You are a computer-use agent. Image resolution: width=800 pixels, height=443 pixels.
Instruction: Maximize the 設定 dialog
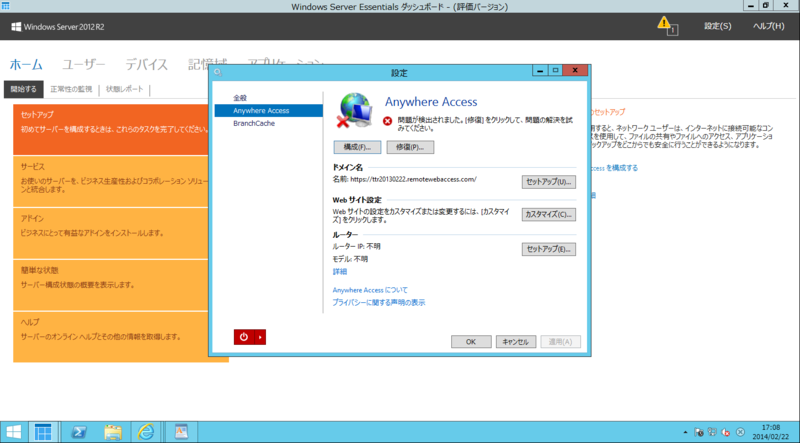[x=556, y=70]
